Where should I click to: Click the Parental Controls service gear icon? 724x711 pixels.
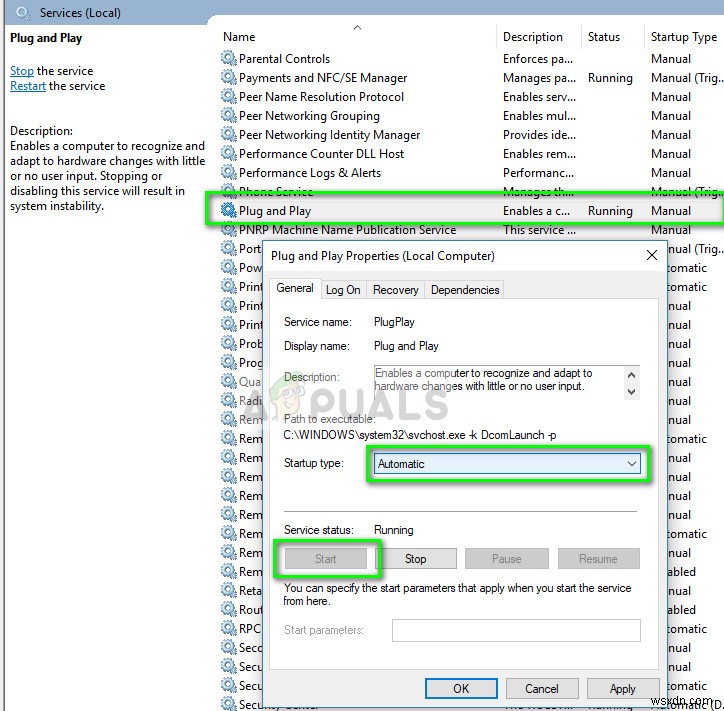coord(229,58)
